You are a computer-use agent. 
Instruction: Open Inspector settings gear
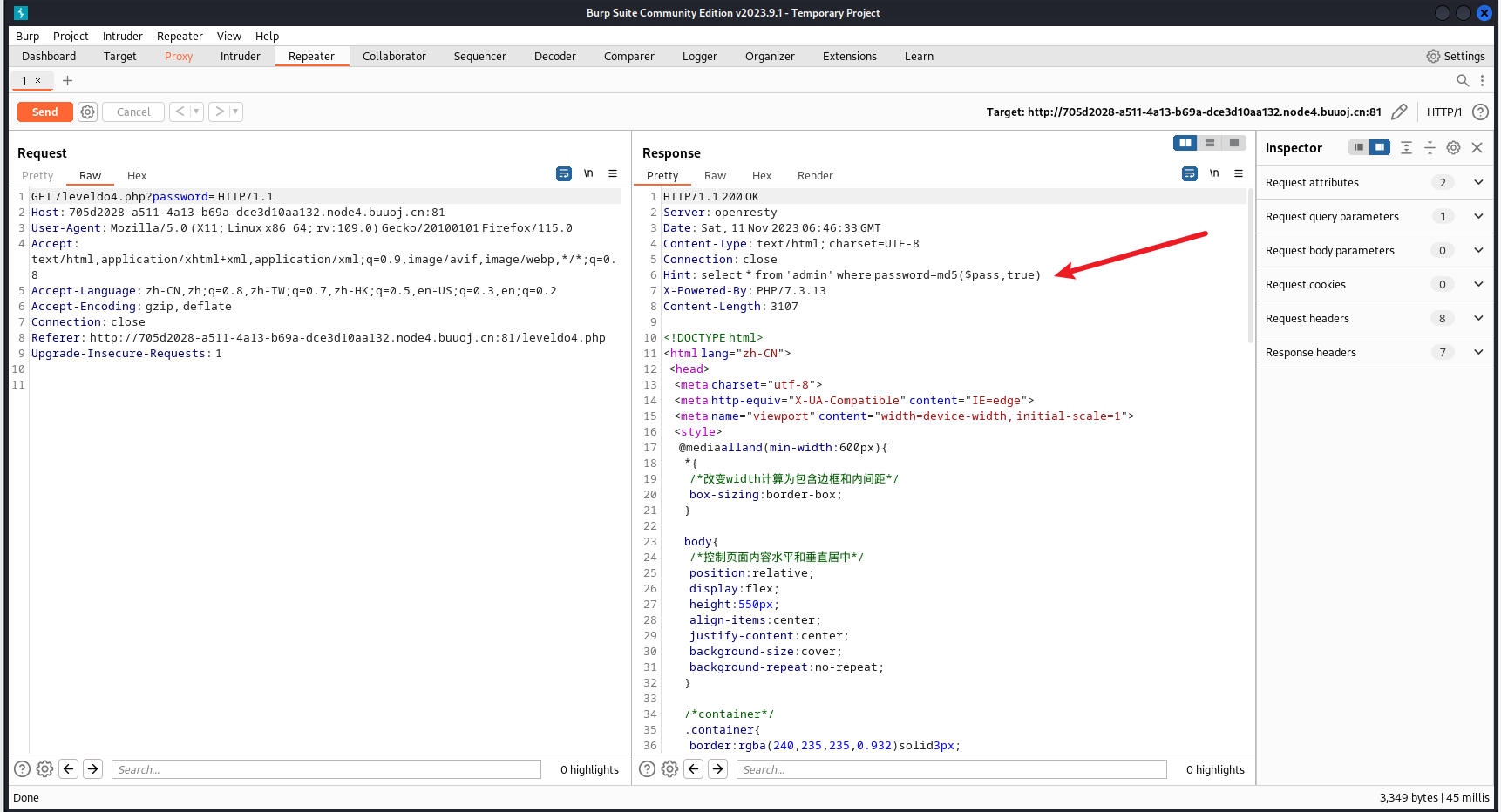pos(1453,147)
